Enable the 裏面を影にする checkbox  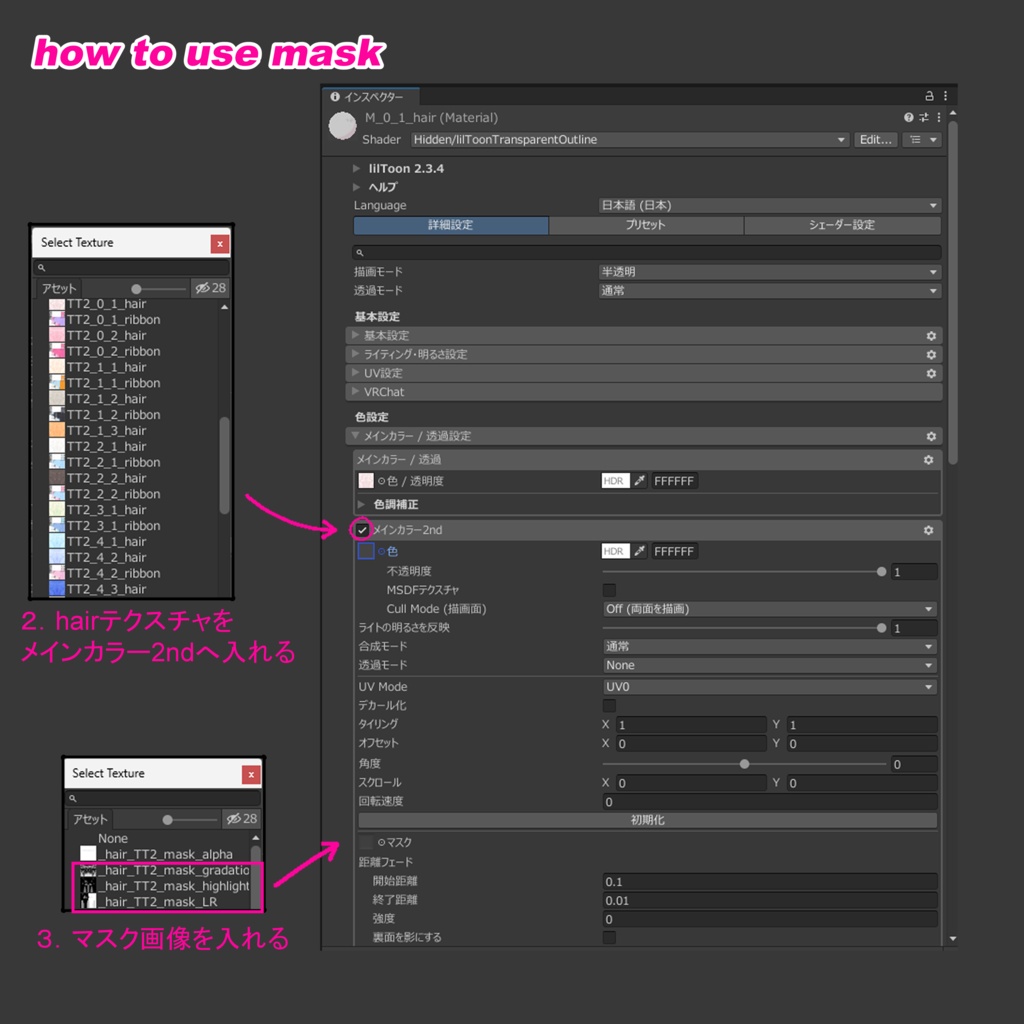coord(609,938)
